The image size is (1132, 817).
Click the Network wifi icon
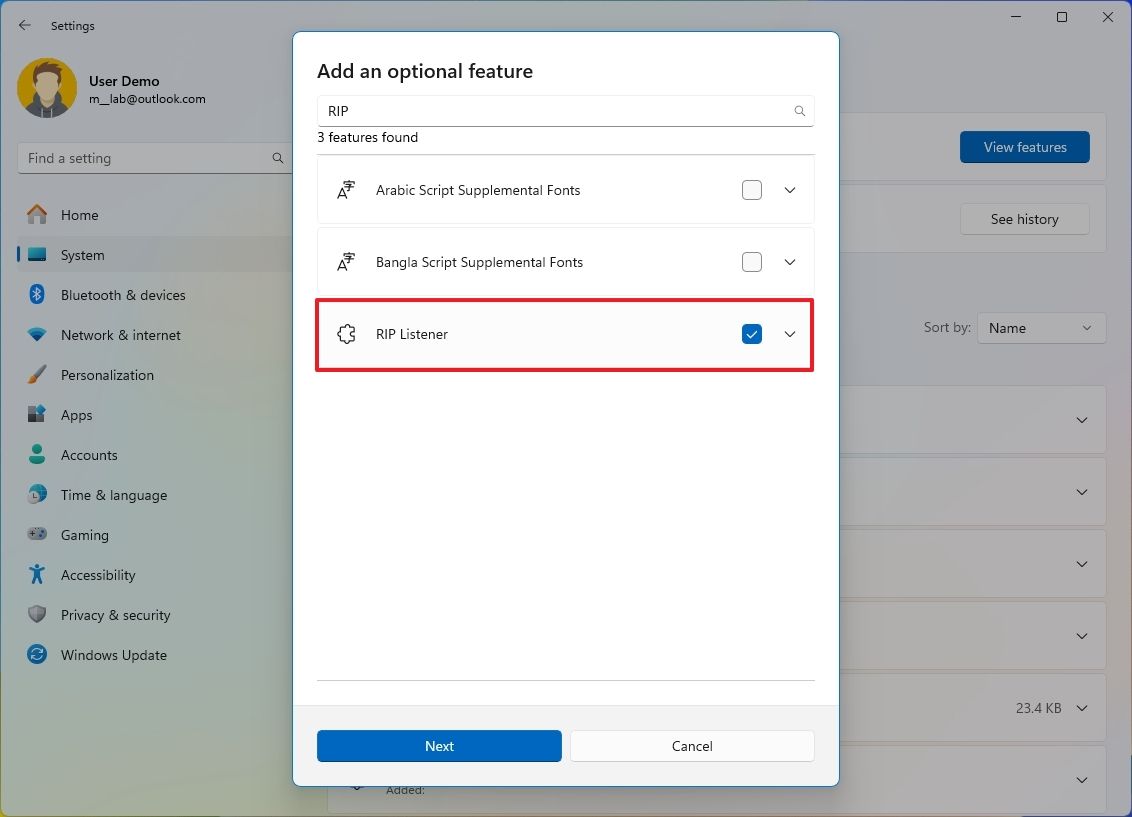coord(37,335)
